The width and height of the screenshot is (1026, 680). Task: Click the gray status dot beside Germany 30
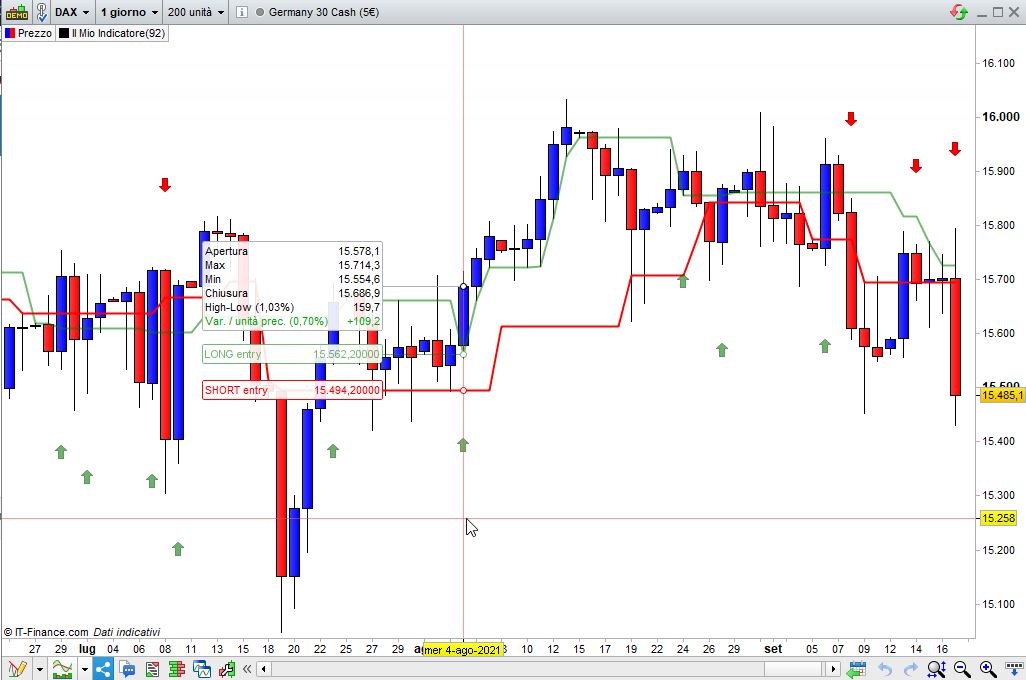click(x=260, y=12)
